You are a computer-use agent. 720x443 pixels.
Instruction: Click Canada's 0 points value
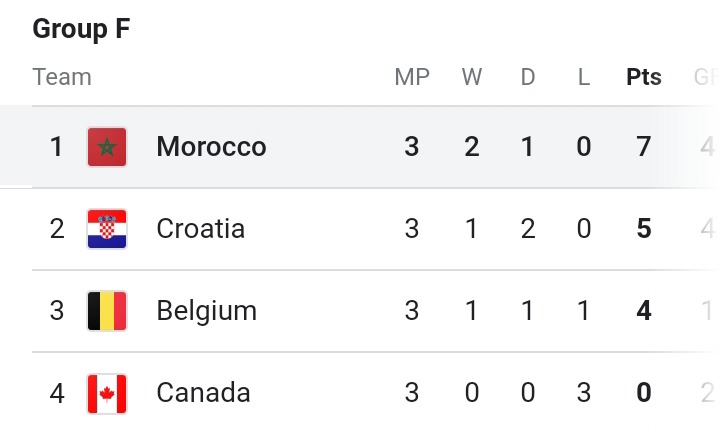pyautogui.click(x=644, y=393)
